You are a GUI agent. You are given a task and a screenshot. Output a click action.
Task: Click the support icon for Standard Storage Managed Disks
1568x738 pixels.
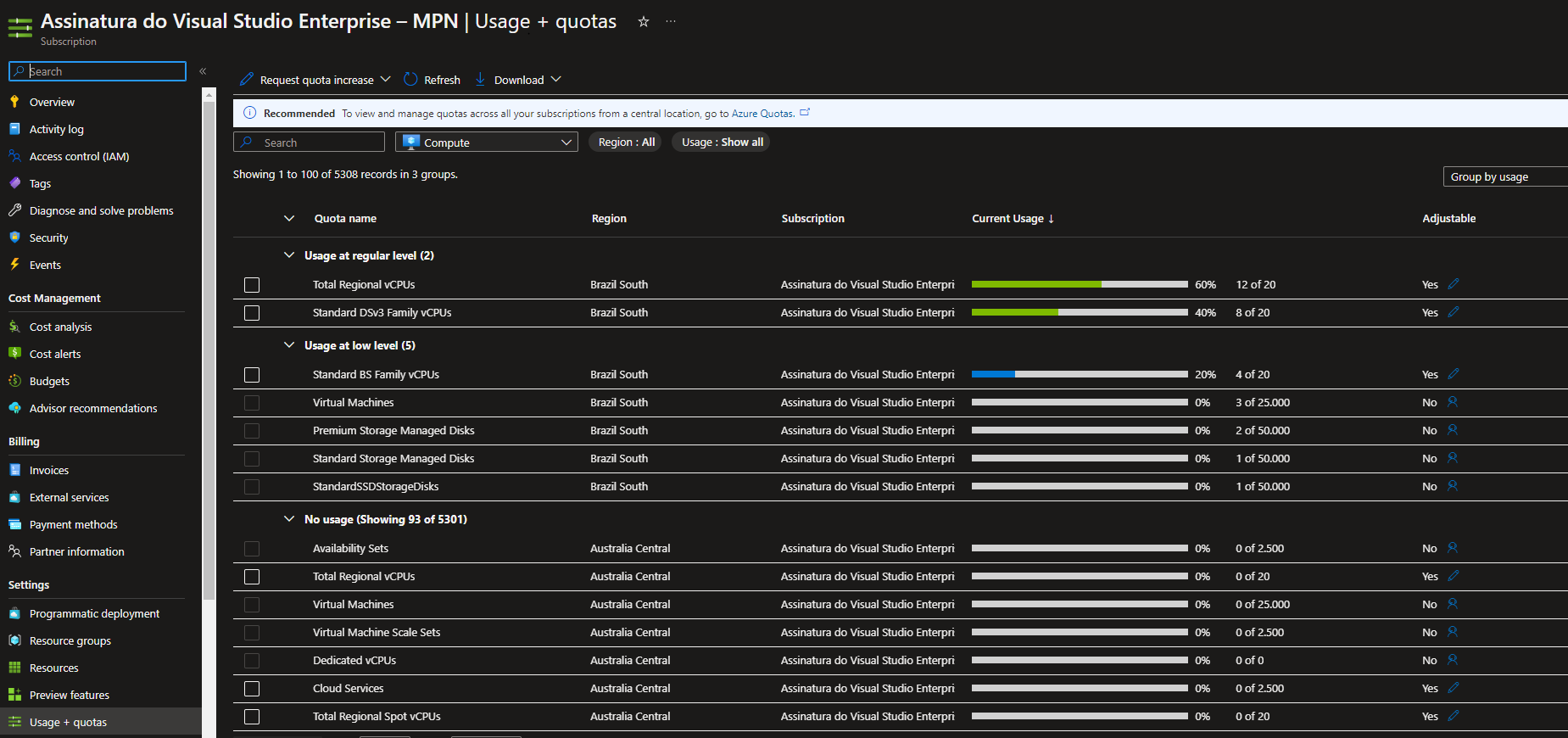1453,458
